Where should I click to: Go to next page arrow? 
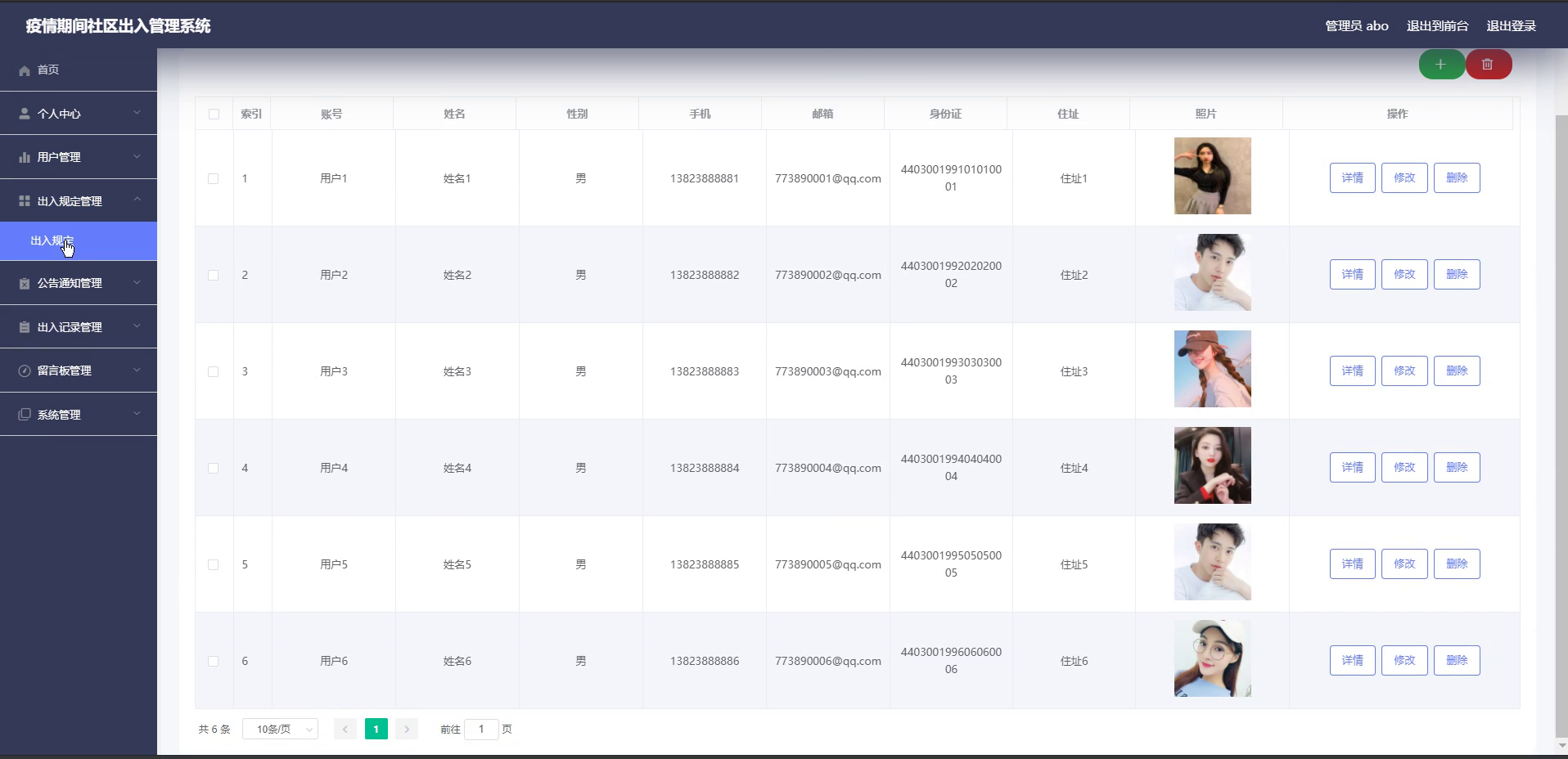407,729
